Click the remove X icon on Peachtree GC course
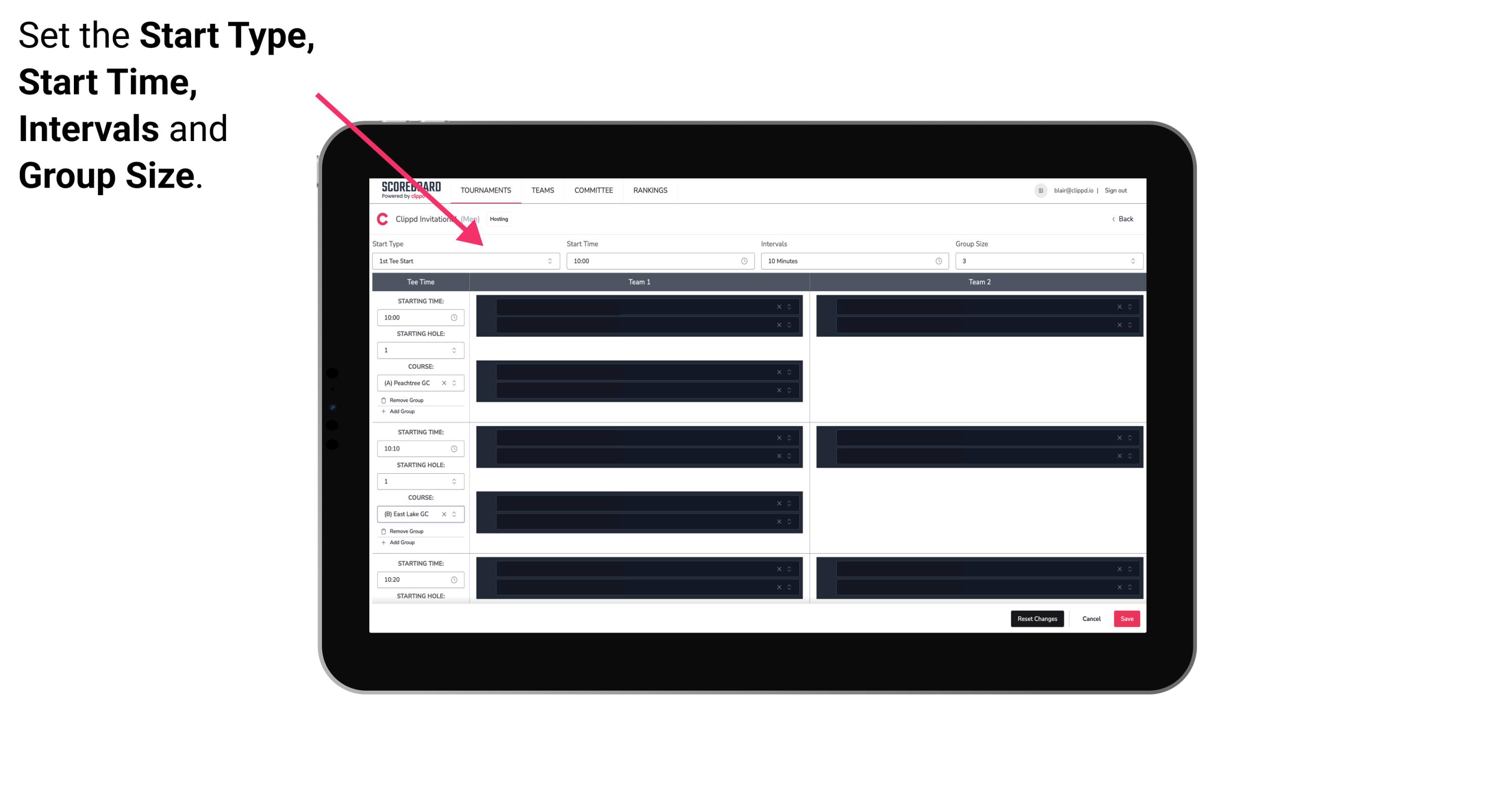Viewport: 1510px width, 812px height. (x=446, y=383)
